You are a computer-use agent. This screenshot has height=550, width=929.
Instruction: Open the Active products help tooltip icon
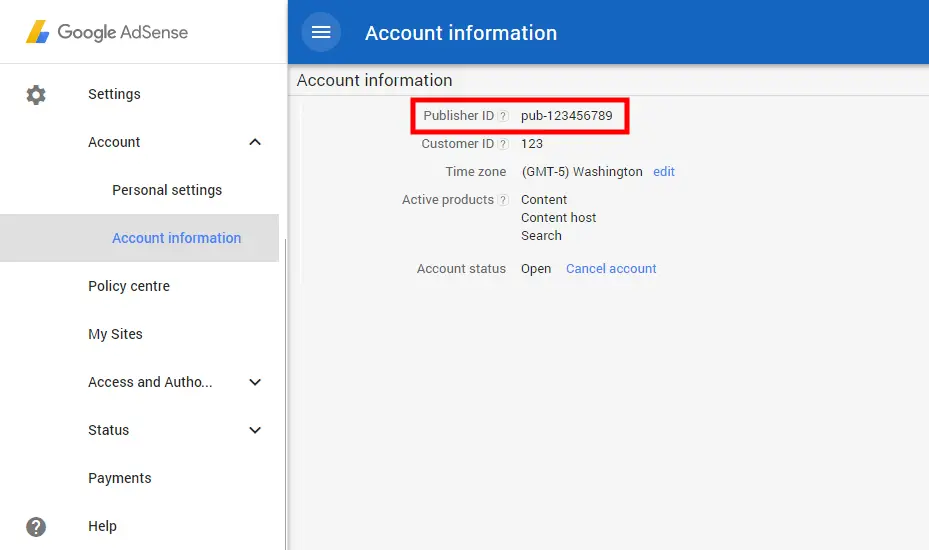point(503,200)
